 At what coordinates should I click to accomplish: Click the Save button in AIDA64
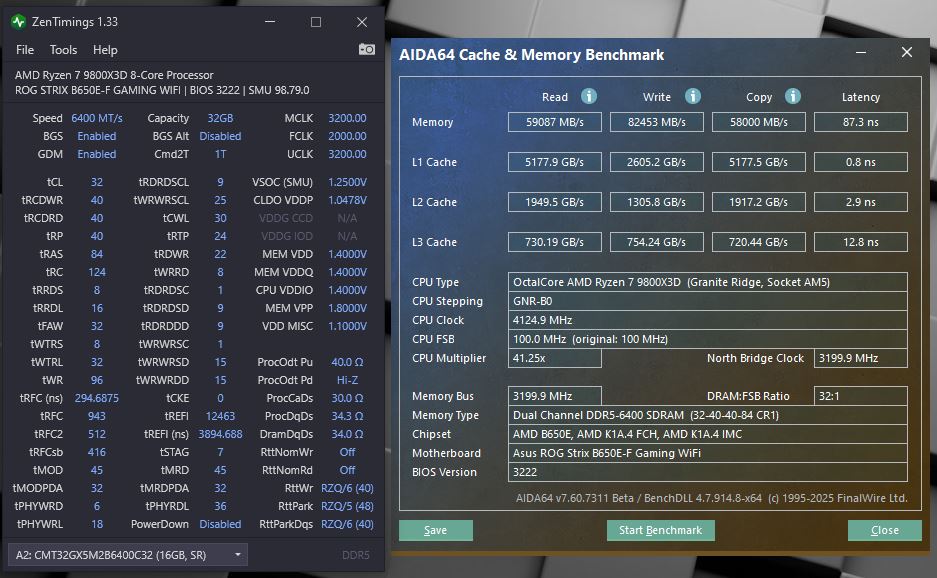pyautogui.click(x=436, y=530)
